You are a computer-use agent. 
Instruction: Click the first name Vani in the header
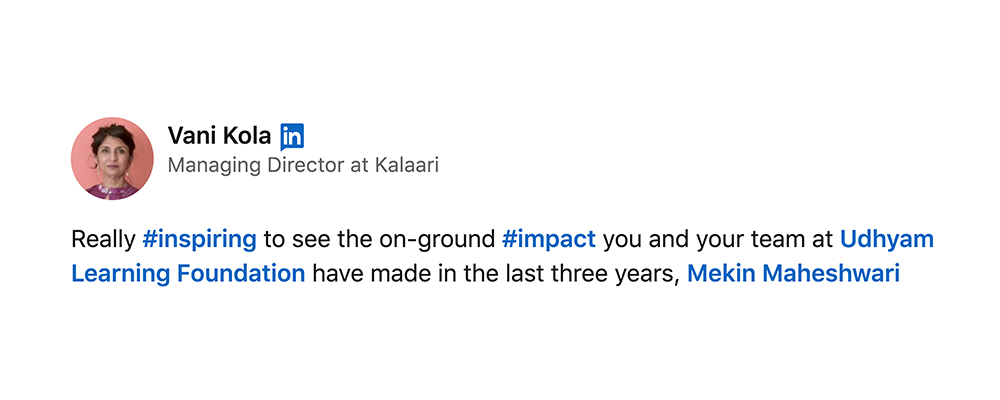coord(191,135)
